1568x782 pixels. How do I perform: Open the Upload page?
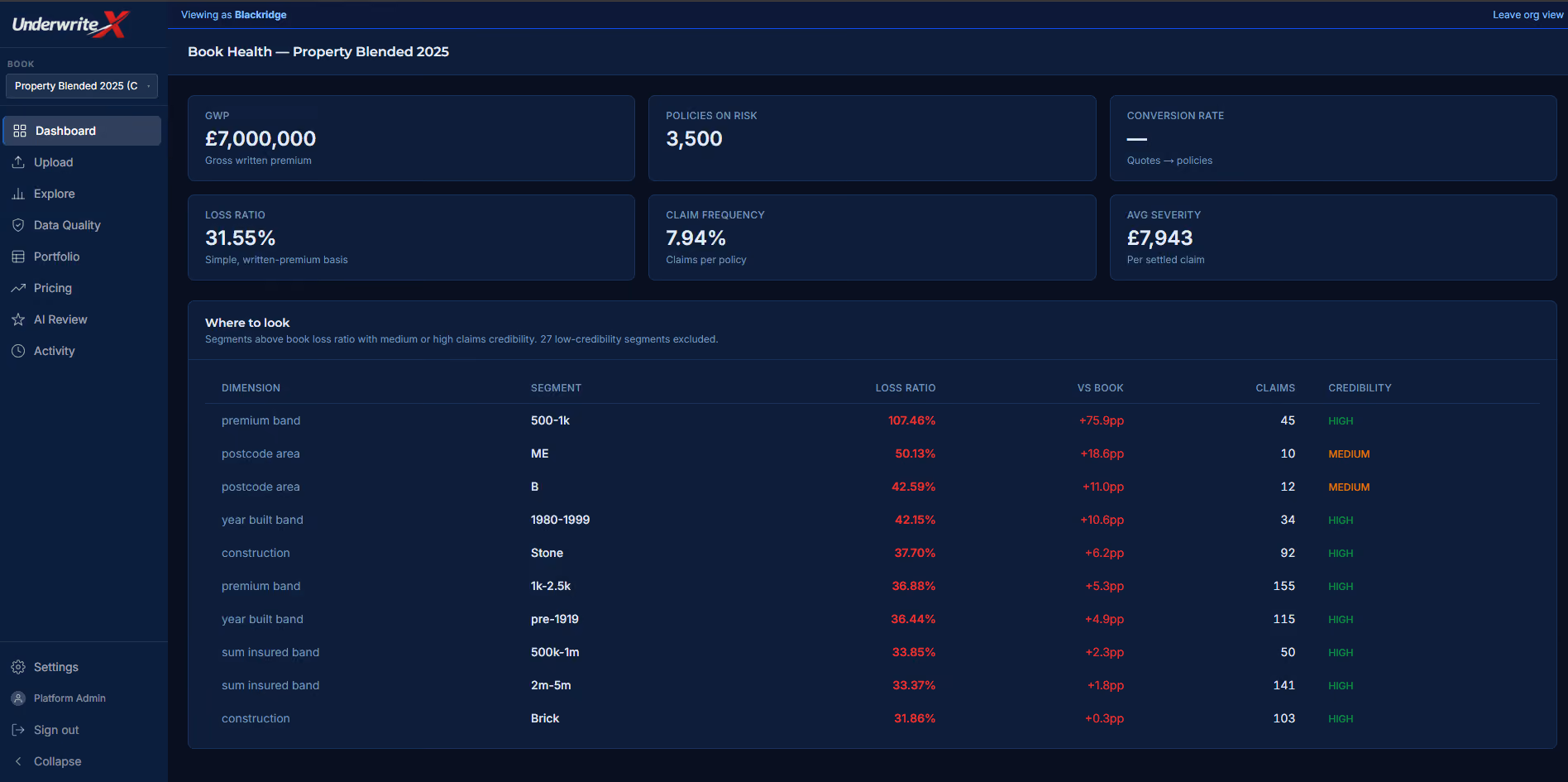pyautogui.click(x=82, y=162)
